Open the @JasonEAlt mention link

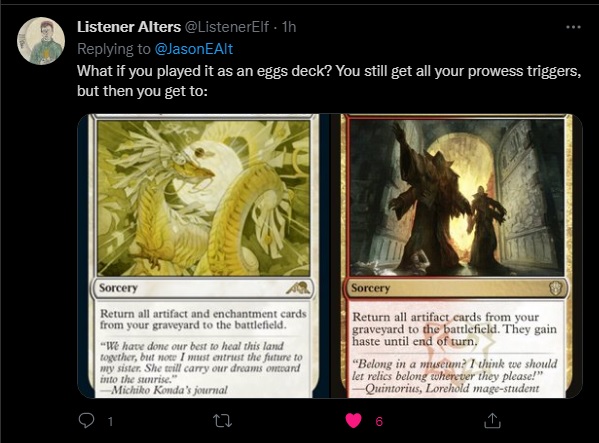pyautogui.click(x=194, y=49)
